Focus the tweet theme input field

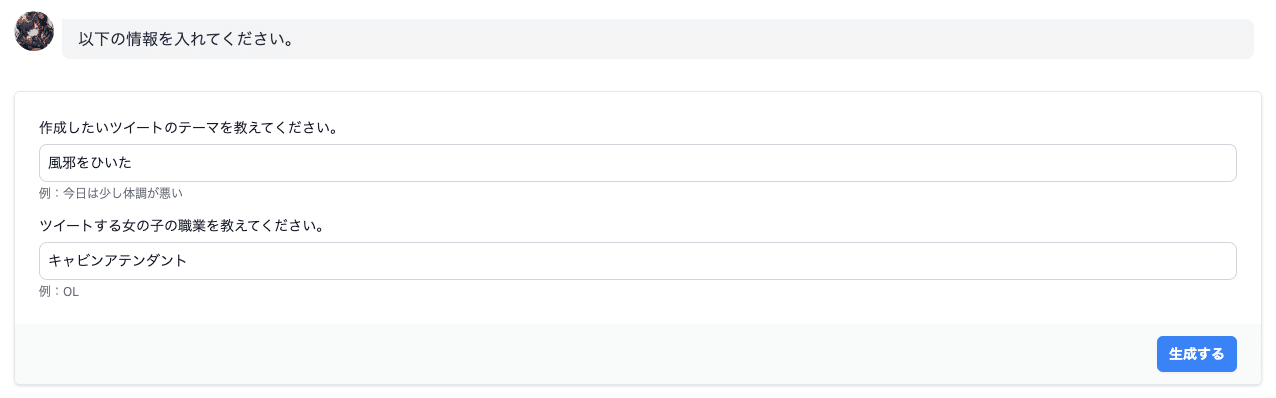point(638,163)
